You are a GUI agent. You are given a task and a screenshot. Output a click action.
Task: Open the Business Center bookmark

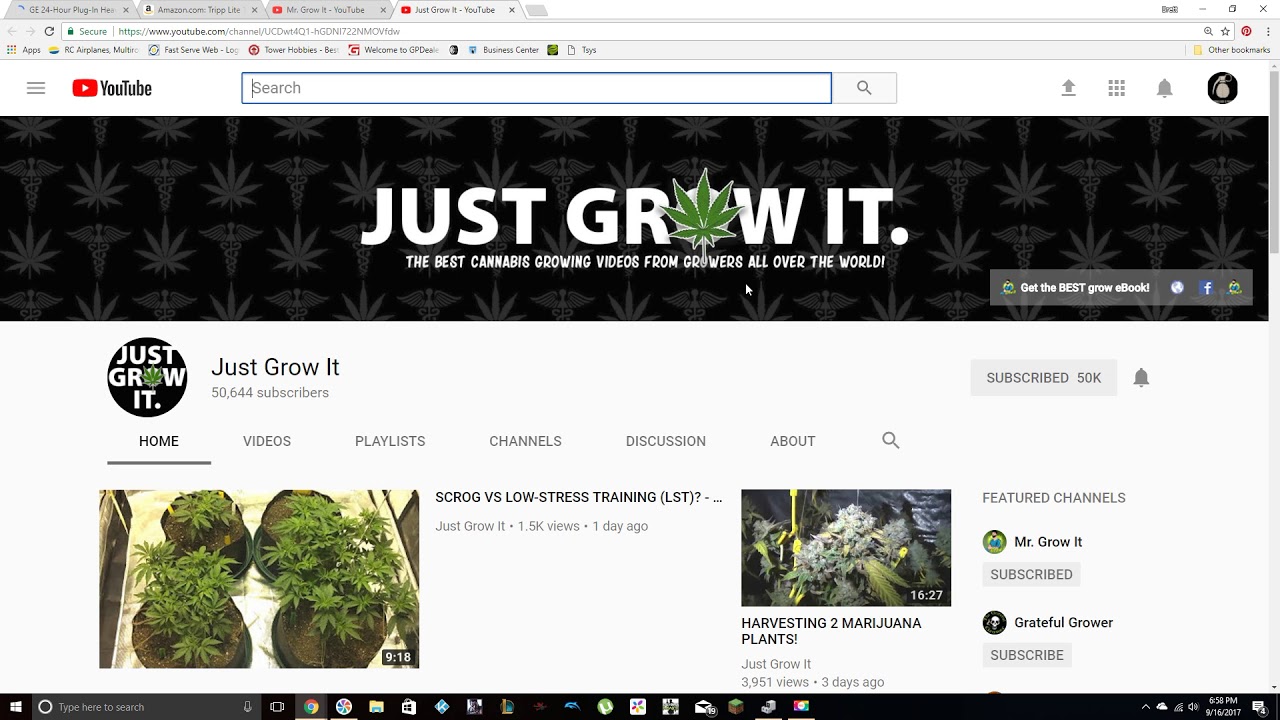coord(503,50)
